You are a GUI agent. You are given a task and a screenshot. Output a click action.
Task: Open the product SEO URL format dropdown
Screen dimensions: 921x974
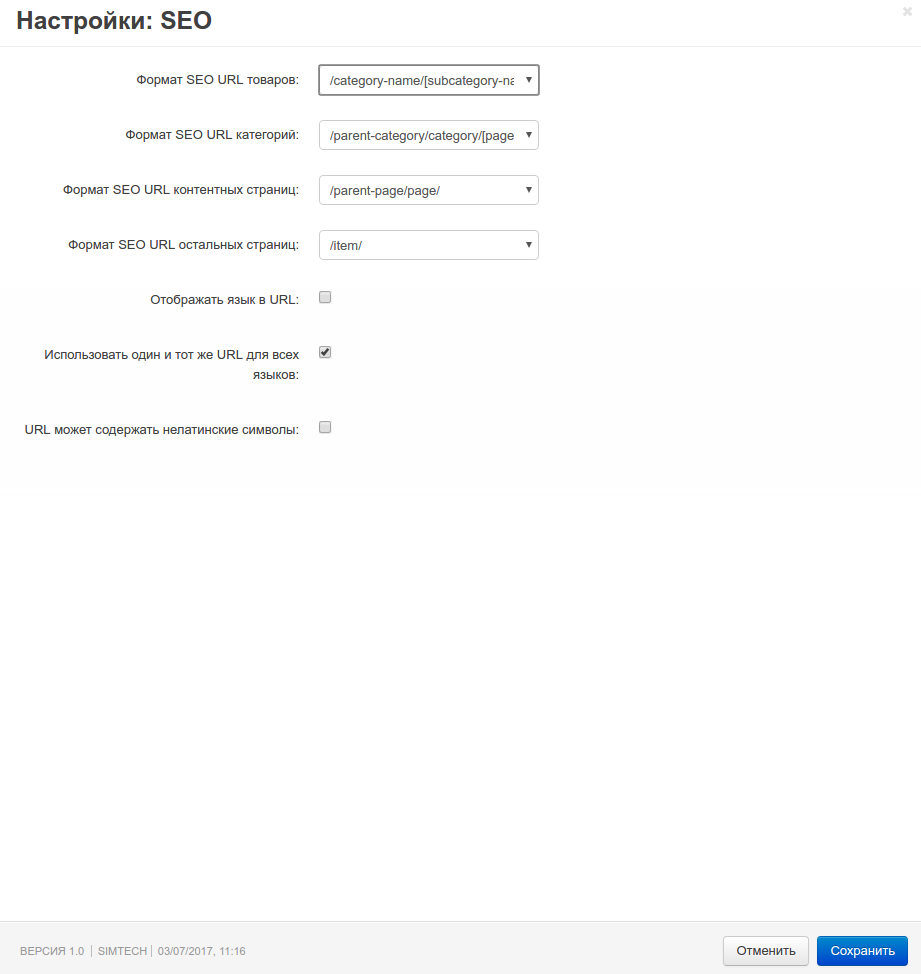[429, 80]
